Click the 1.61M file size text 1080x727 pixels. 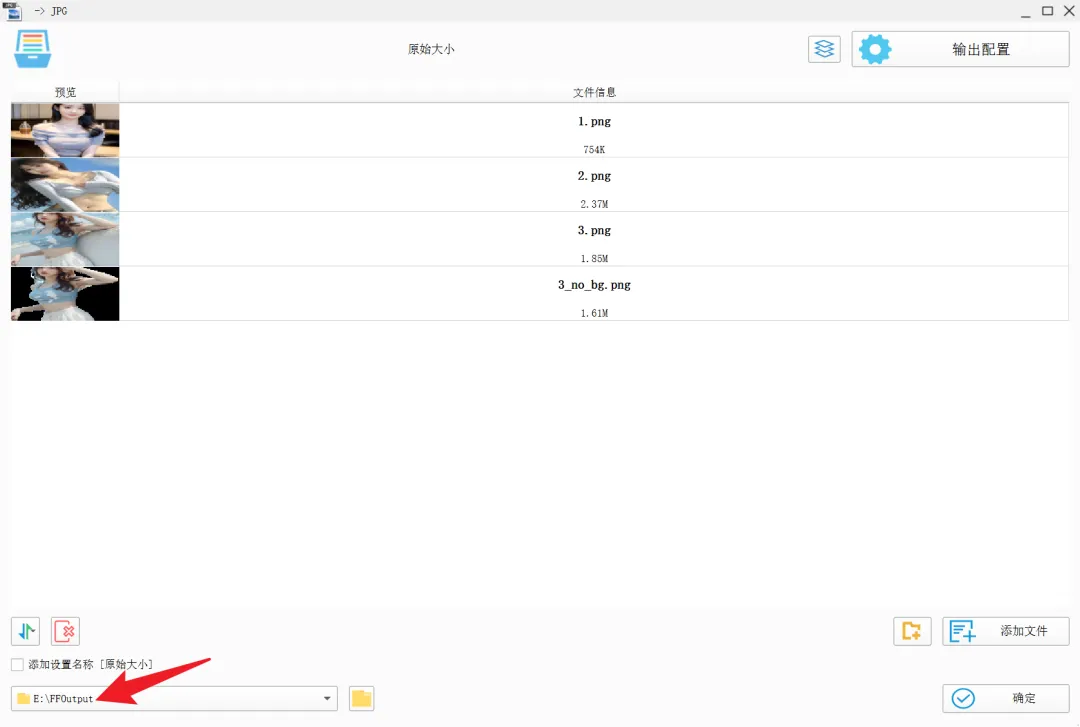(x=594, y=313)
